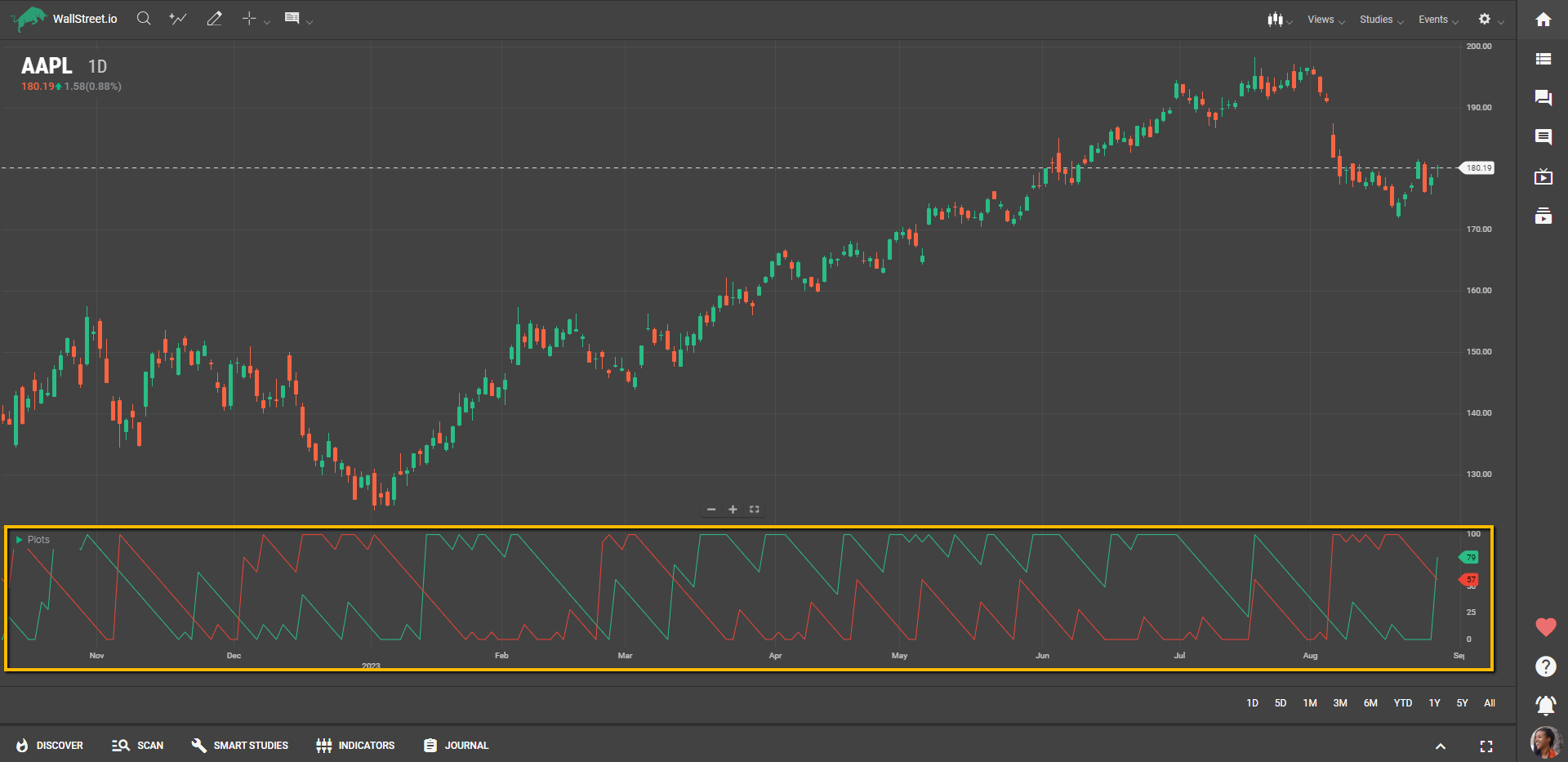This screenshot has width=1568, height=762.
Task: Open the Smart Studies tab
Action: coord(240,746)
